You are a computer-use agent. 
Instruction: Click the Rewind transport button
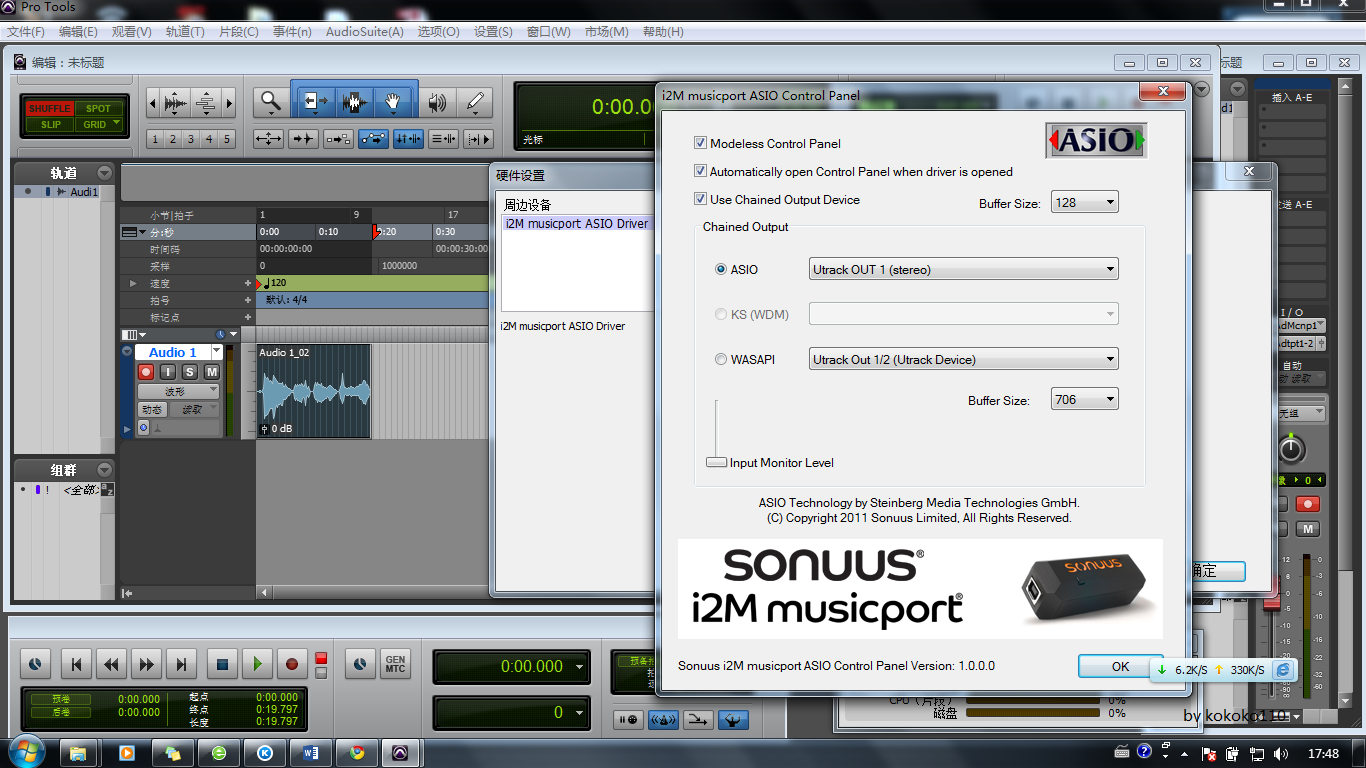tap(112, 663)
